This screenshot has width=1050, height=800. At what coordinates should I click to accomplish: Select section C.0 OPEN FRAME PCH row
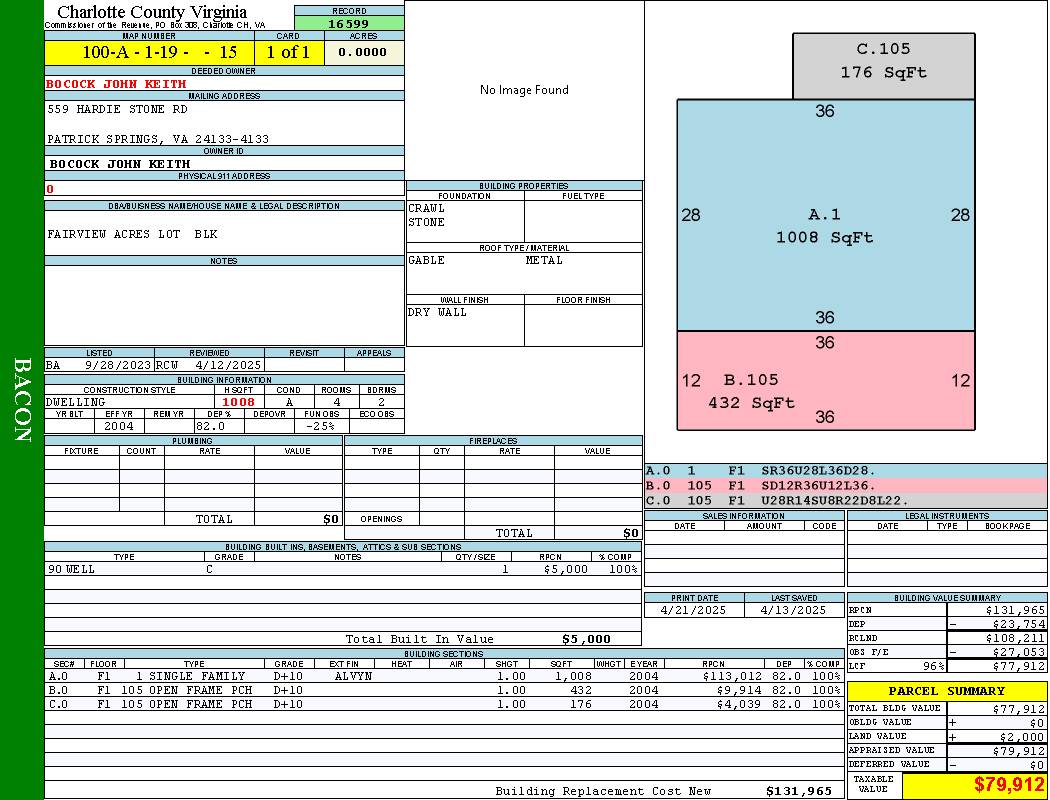click(444, 704)
